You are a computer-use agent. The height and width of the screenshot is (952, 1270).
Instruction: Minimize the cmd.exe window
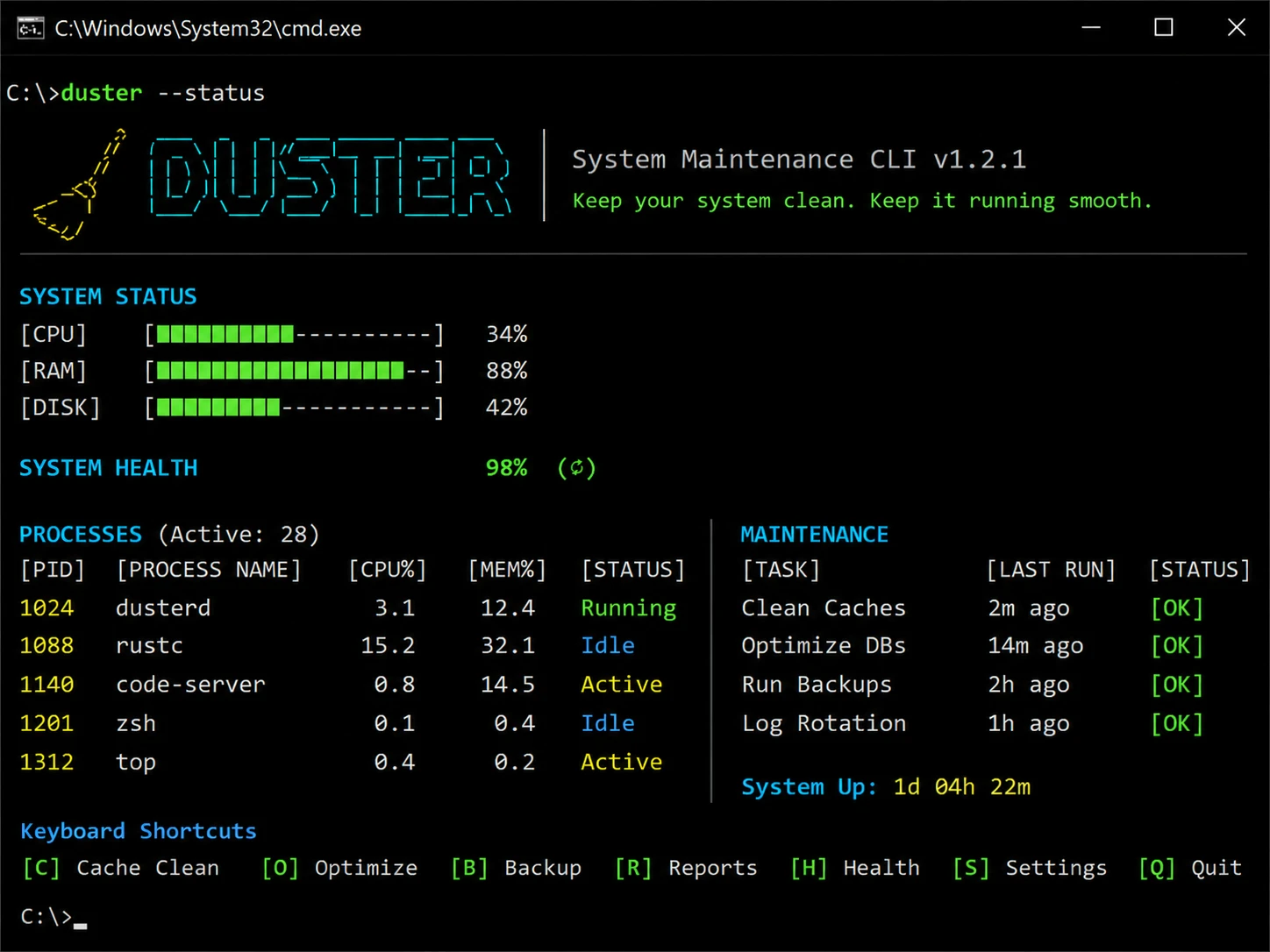coord(1091,28)
